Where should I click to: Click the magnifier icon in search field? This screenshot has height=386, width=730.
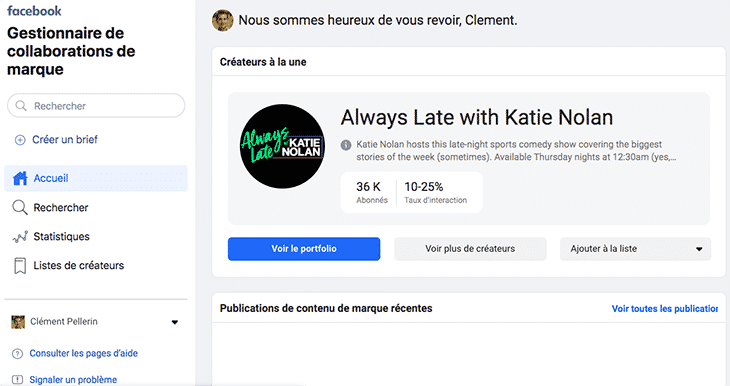tap(20, 106)
